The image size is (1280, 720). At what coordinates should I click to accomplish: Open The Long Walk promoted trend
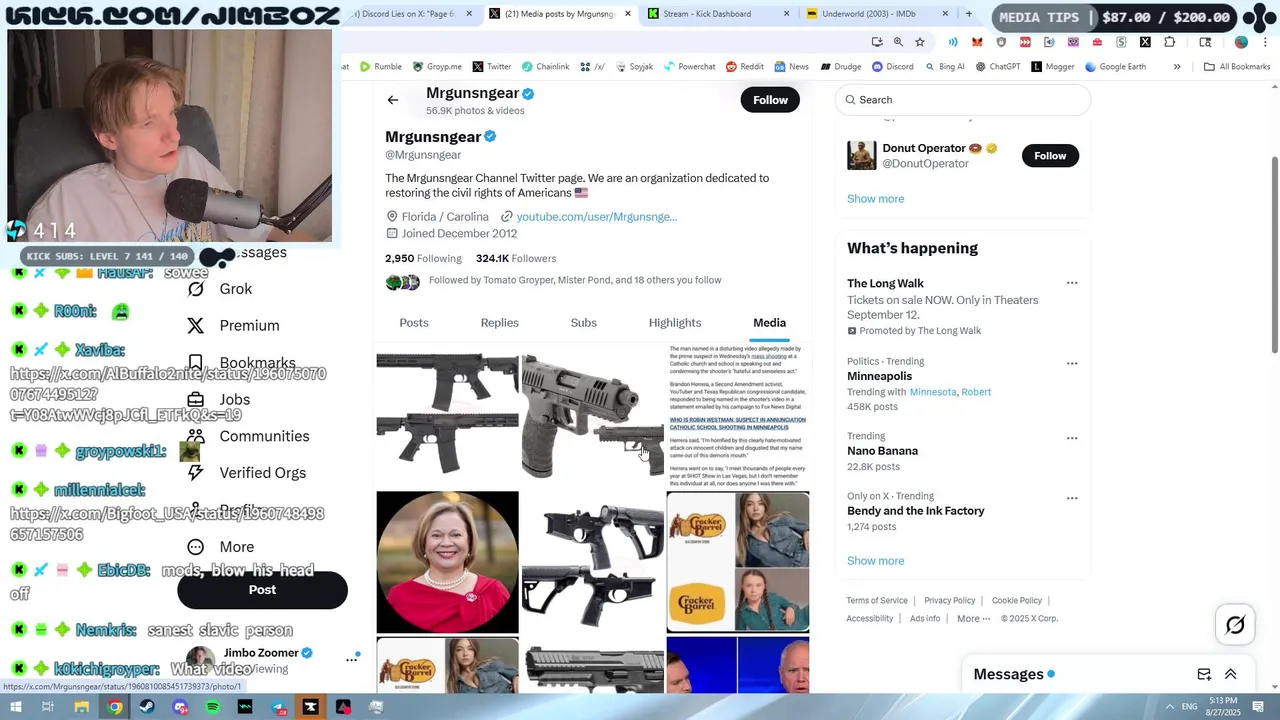coord(885,284)
